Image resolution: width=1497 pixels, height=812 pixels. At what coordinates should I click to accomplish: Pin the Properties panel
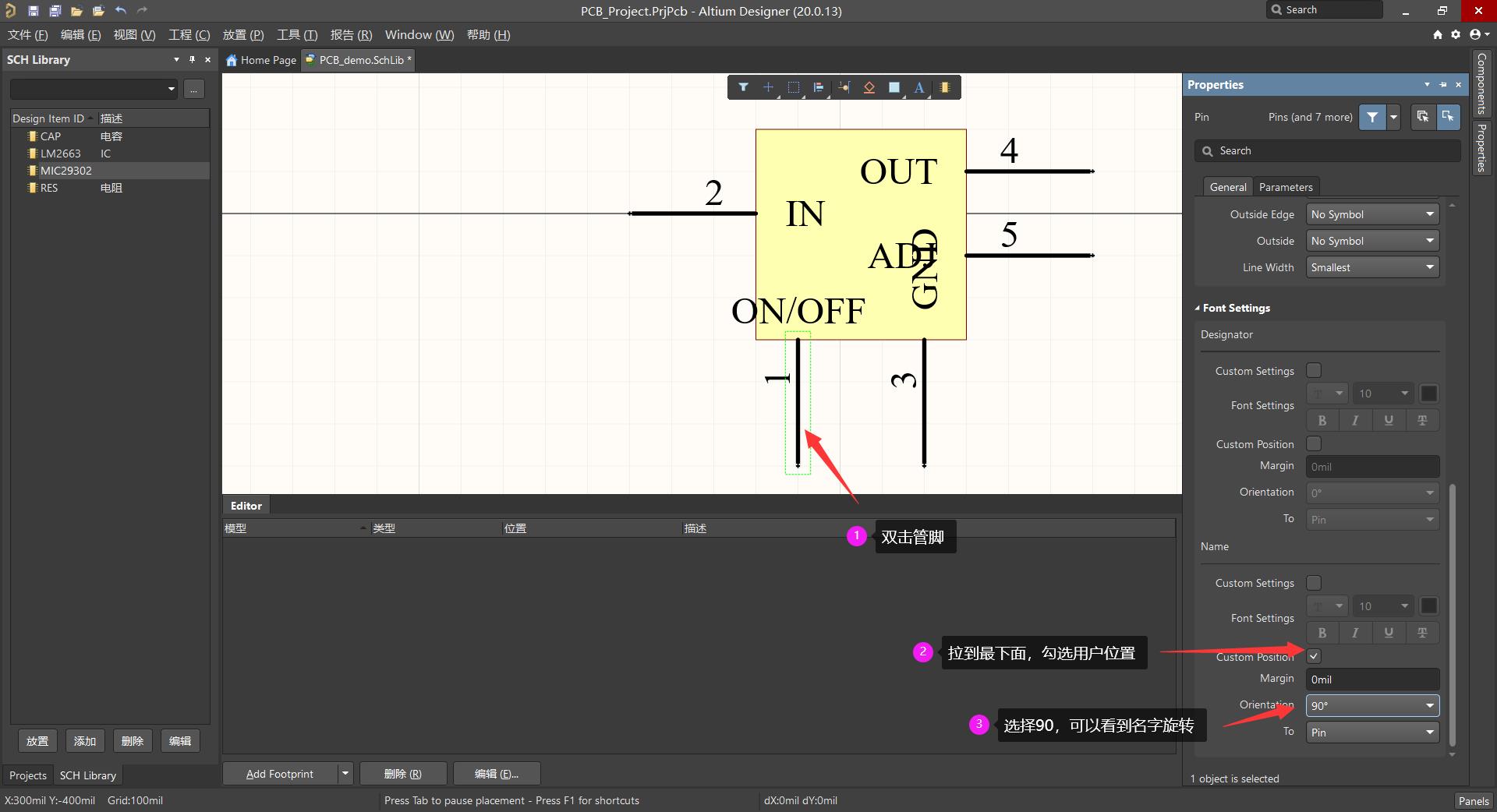[x=1443, y=84]
